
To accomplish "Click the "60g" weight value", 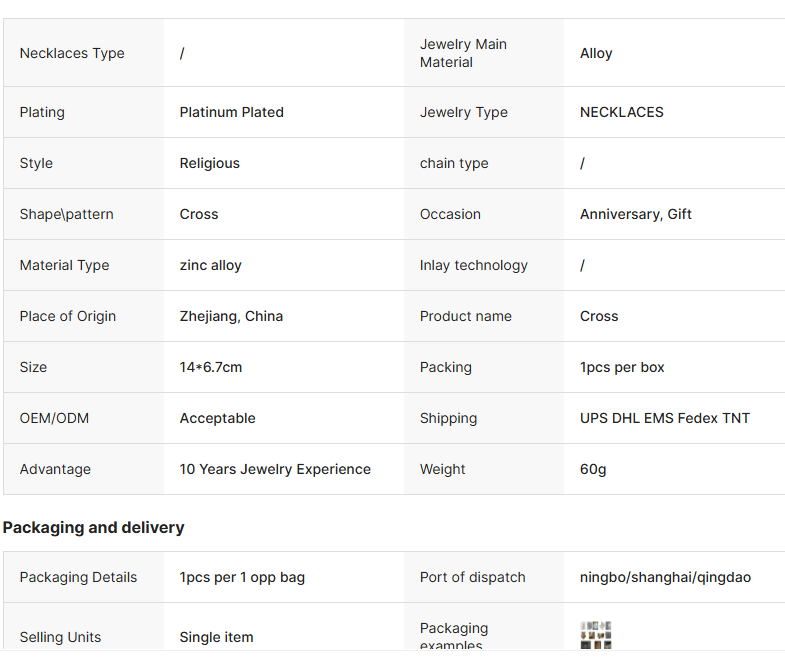I will [593, 469].
